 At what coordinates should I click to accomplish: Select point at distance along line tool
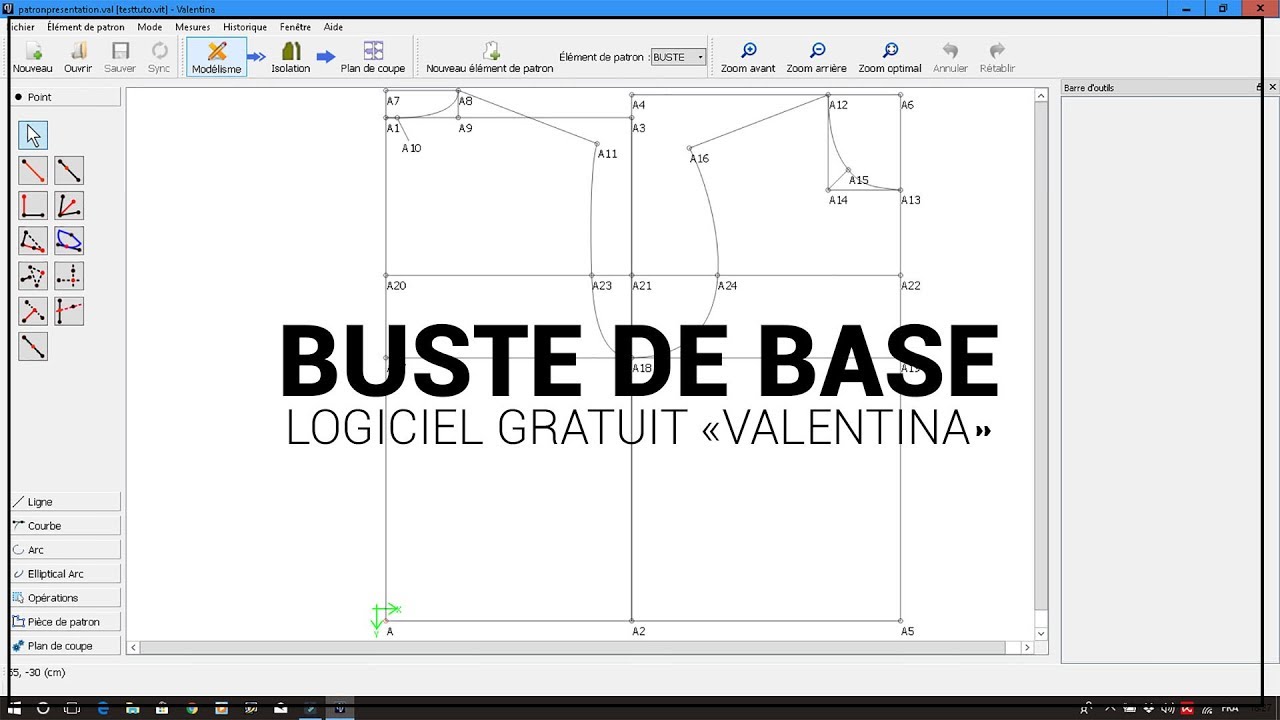(x=69, y=170)
